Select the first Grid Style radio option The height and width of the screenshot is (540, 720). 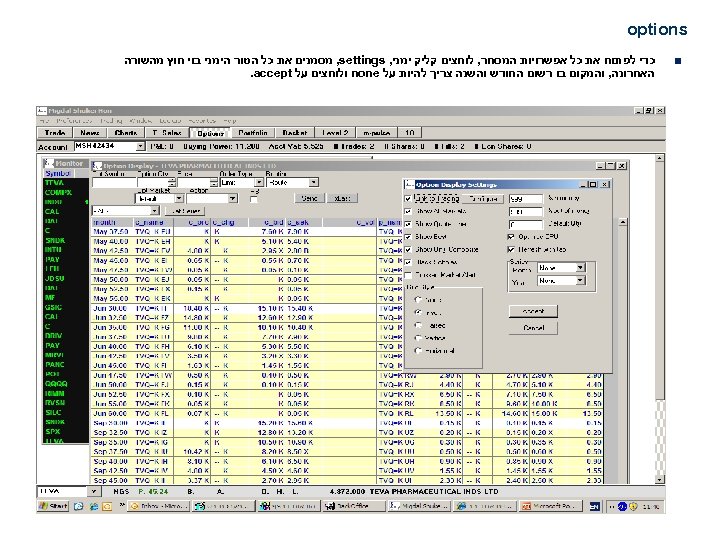[418, 300]
